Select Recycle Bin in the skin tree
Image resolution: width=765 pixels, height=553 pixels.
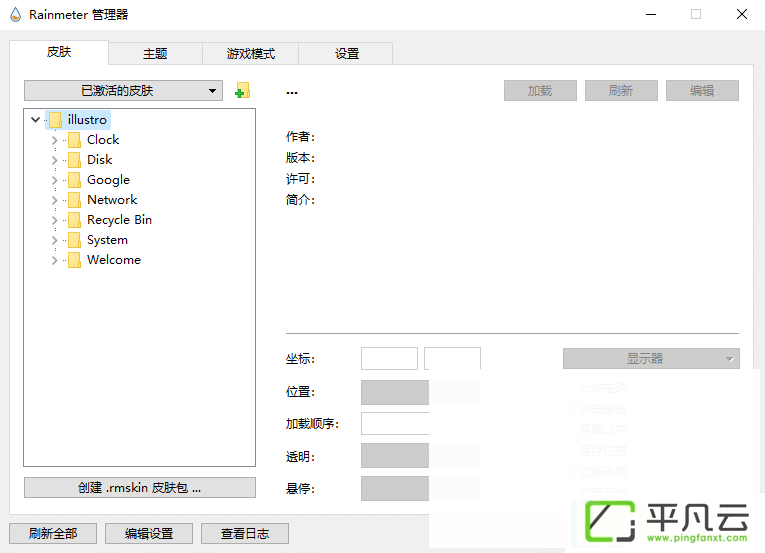[x=120, y=220]
